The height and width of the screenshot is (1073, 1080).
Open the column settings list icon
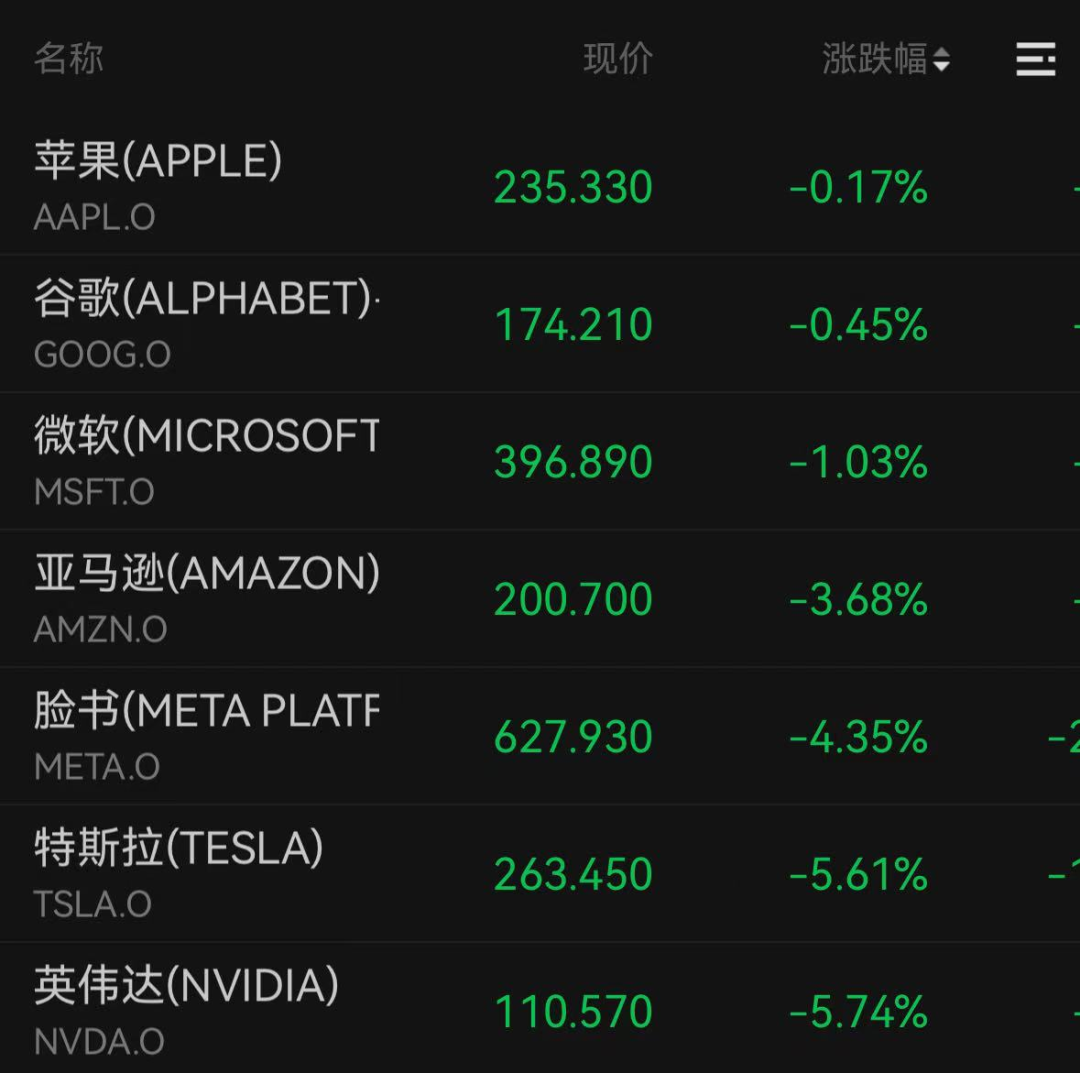pyautogui.click(x=1035, y=60)
